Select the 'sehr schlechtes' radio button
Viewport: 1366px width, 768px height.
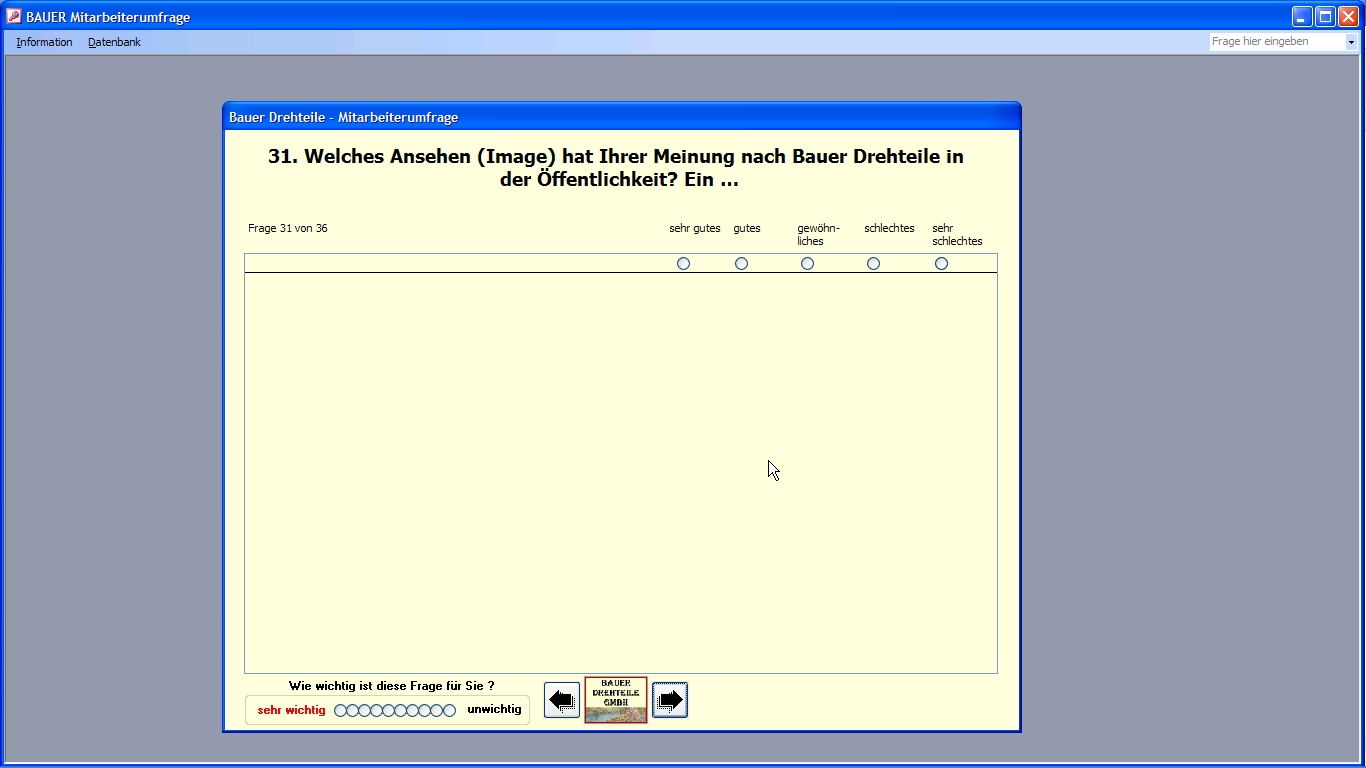pos(942,264)
